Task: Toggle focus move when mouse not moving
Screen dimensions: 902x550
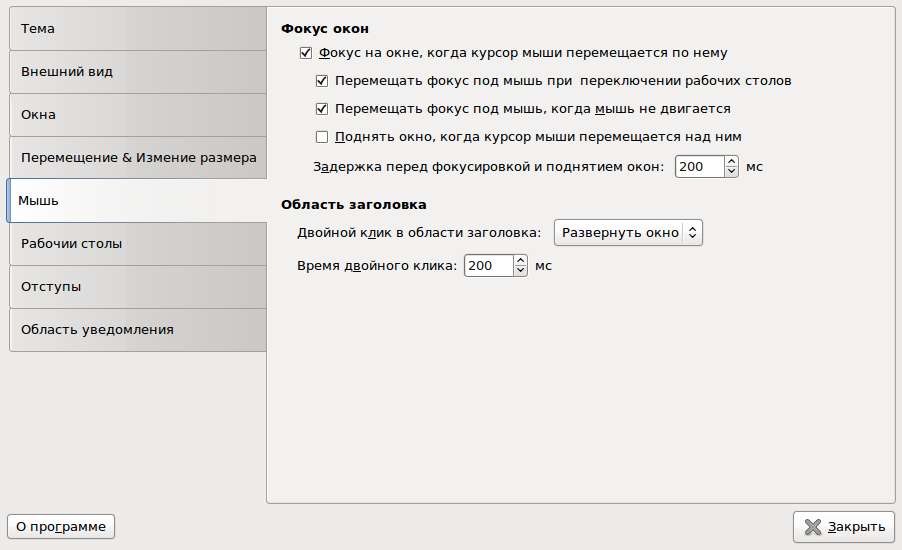Action: pyautogui.click(x=322, y=109)
